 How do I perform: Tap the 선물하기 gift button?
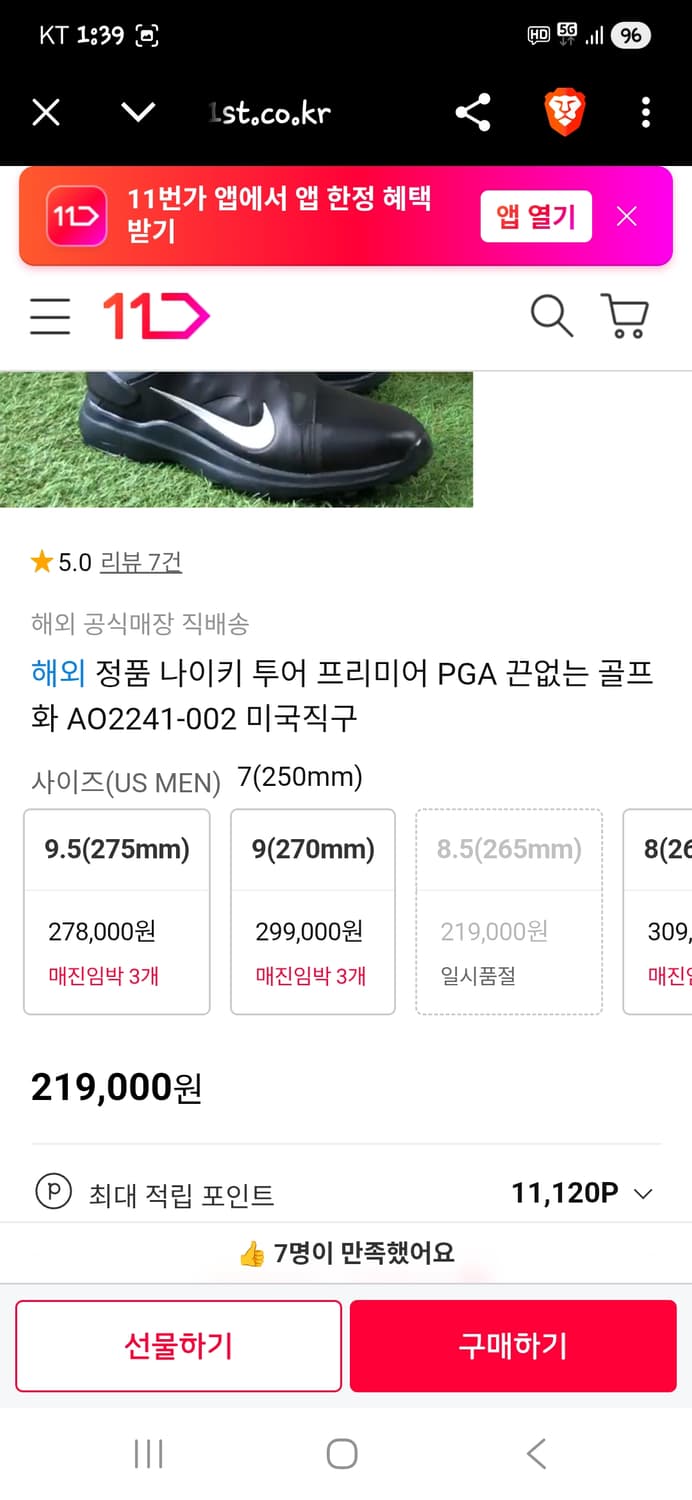pos(178,1346)
